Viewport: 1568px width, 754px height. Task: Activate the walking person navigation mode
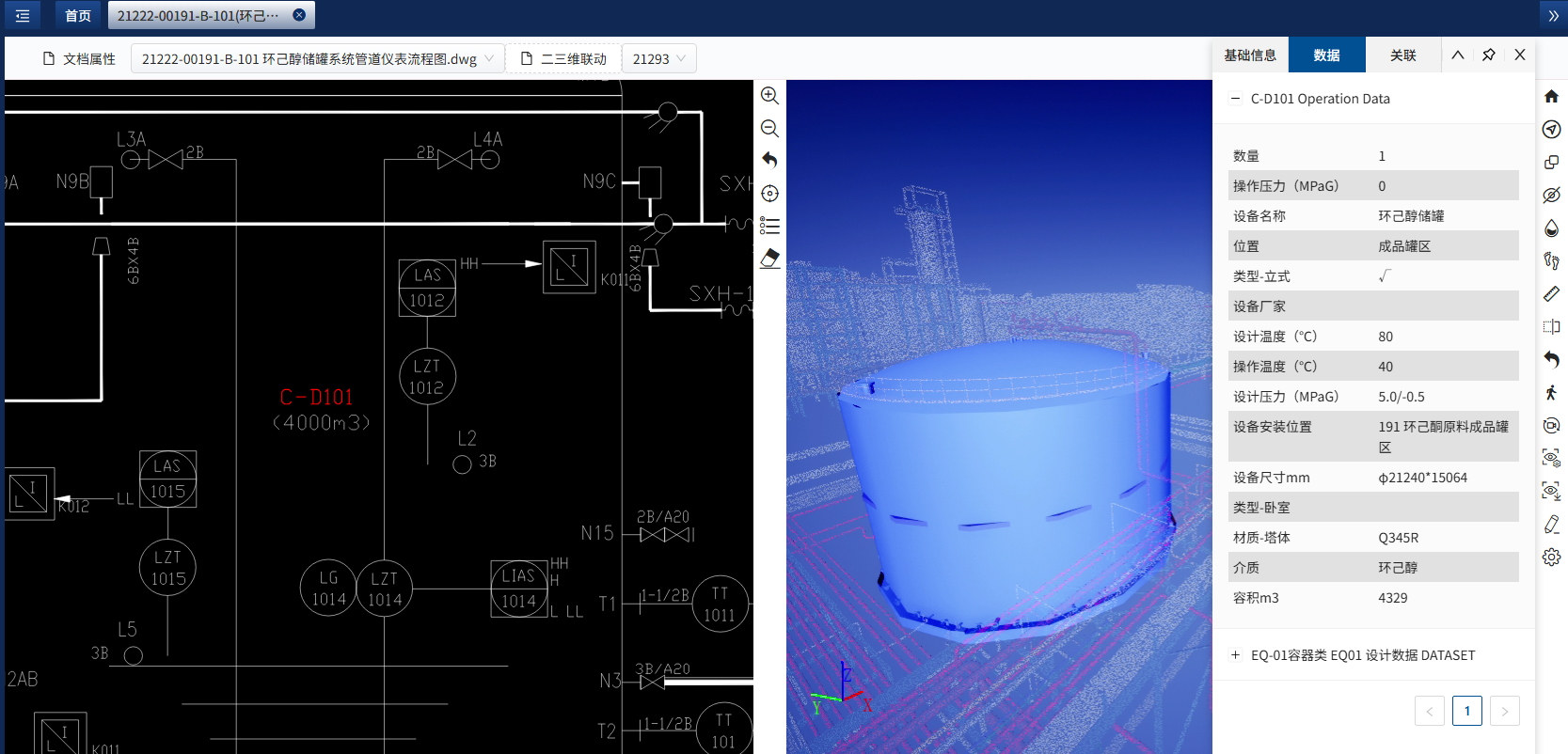coord(1551,393)
